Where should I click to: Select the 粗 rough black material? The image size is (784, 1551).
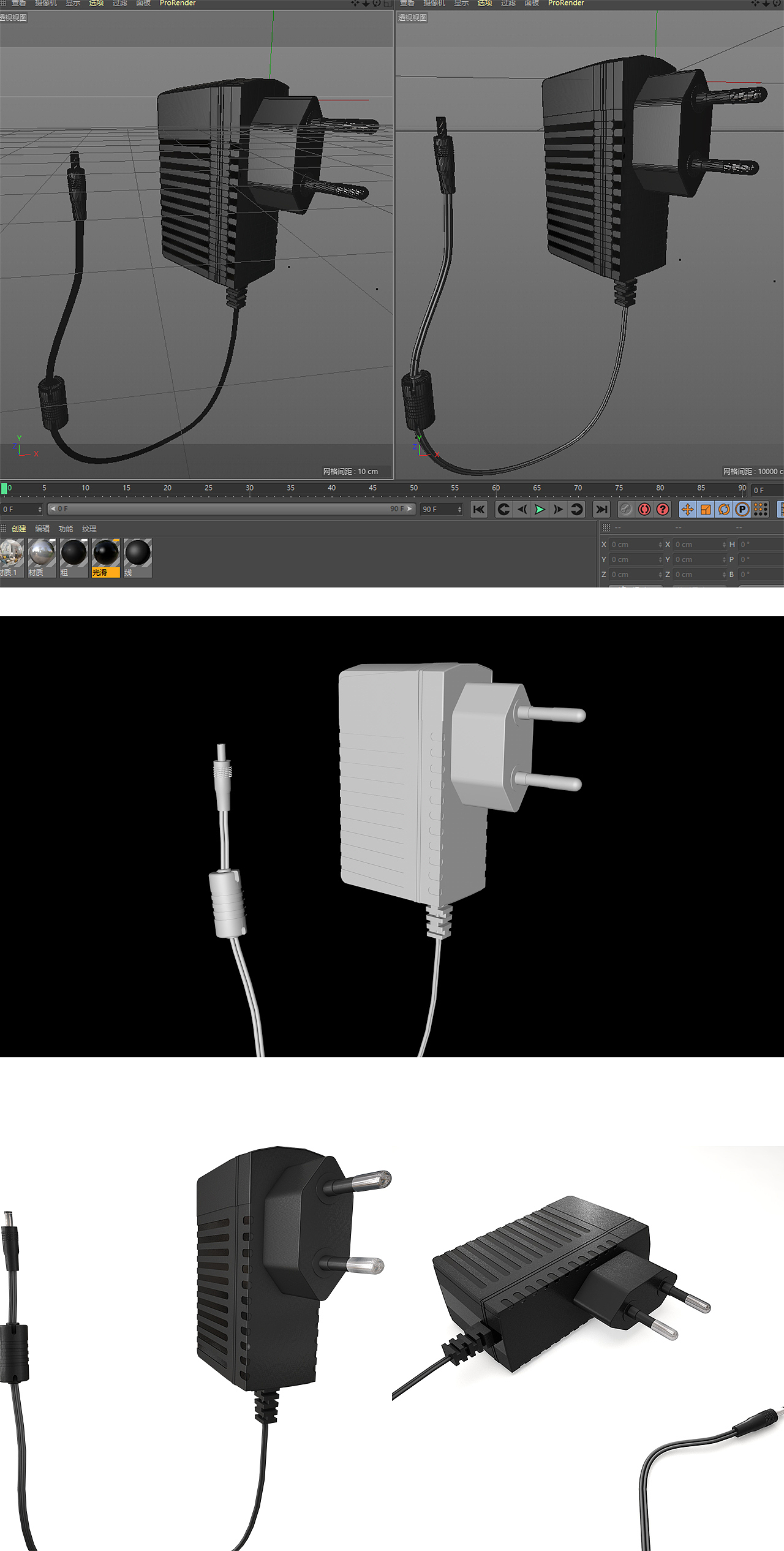pos(73,557)
